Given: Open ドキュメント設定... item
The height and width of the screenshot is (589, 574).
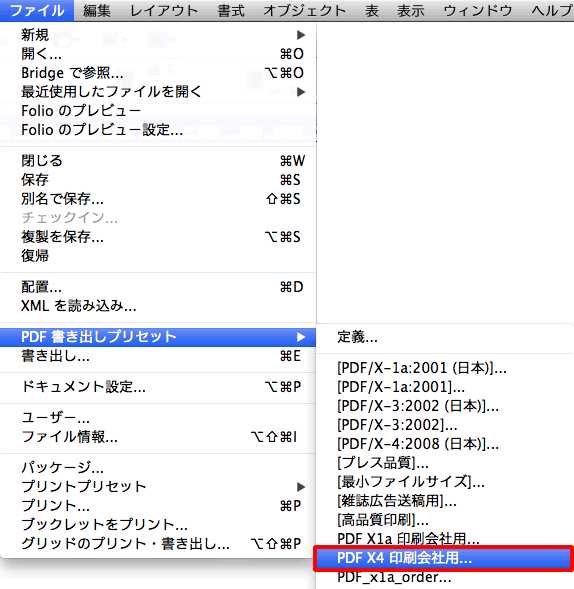Looking at the screenshot, I should [158, 387].
